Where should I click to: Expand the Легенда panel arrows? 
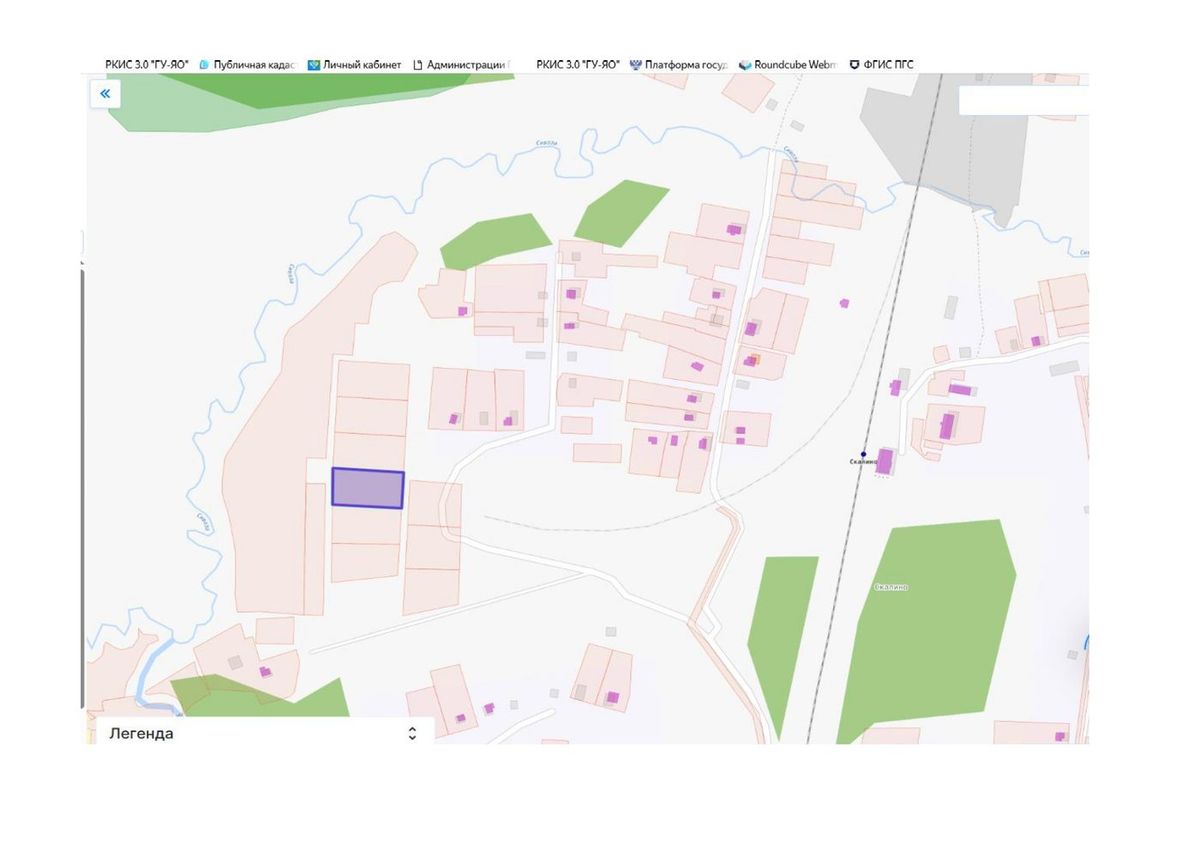[x=412, y=733]
